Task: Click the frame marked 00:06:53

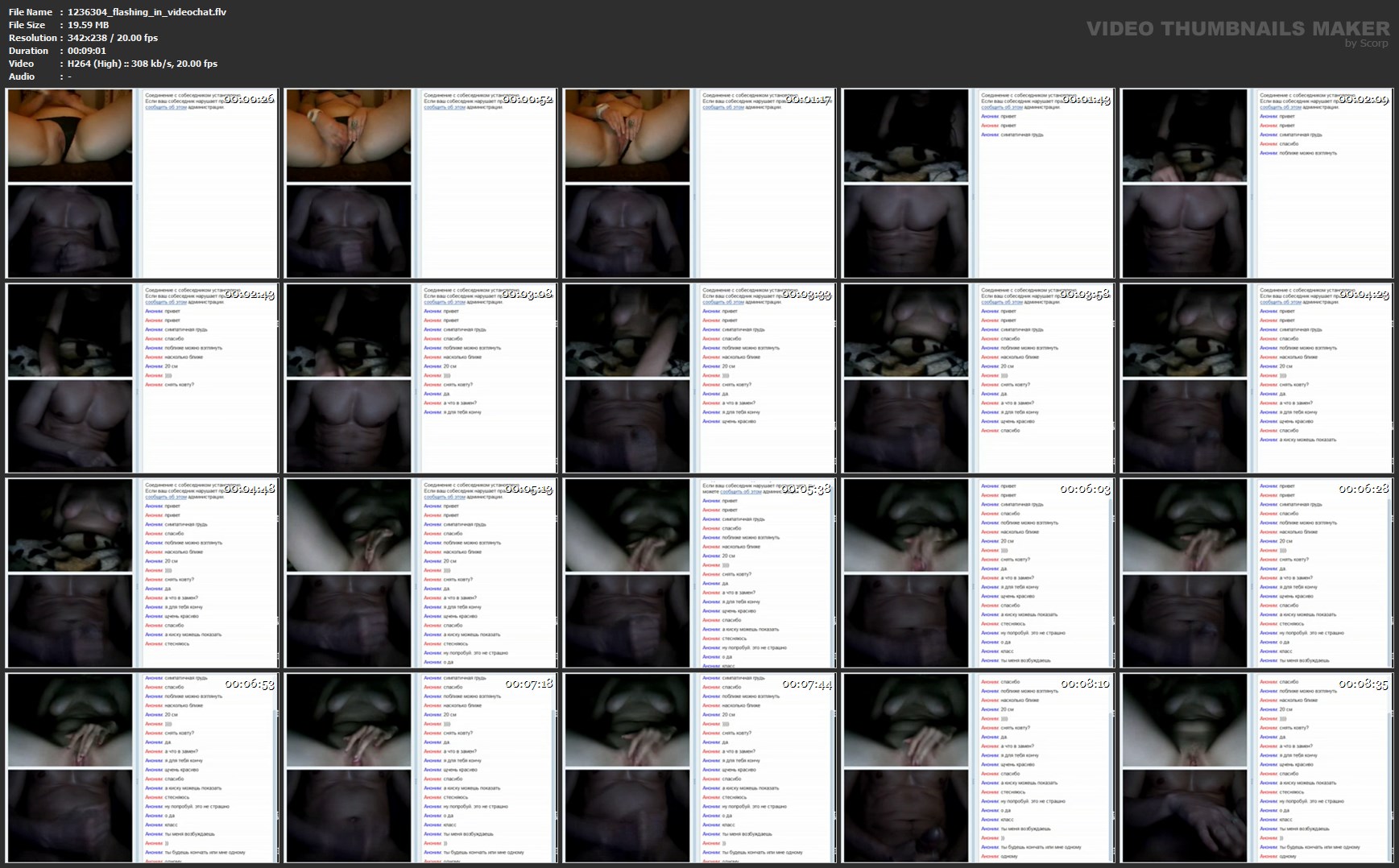Action: click(142, 767)
